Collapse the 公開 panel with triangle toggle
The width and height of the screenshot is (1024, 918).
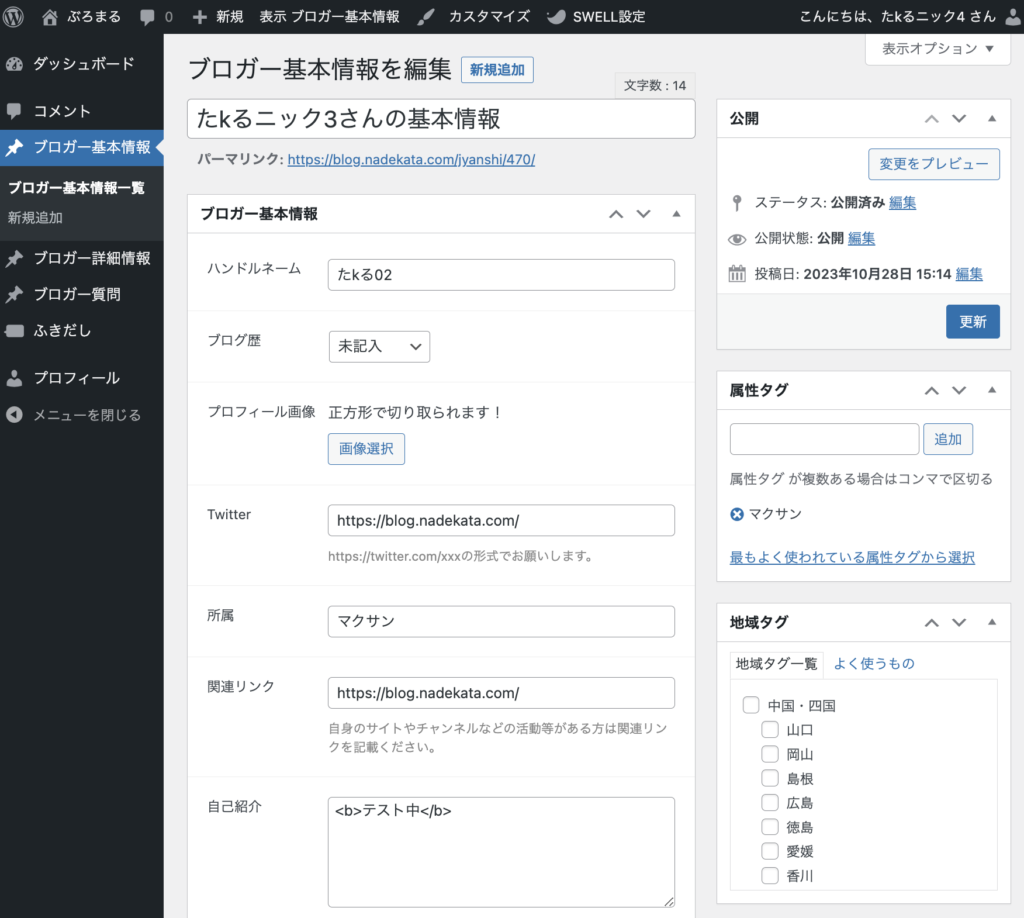click(x=992, y=118)
